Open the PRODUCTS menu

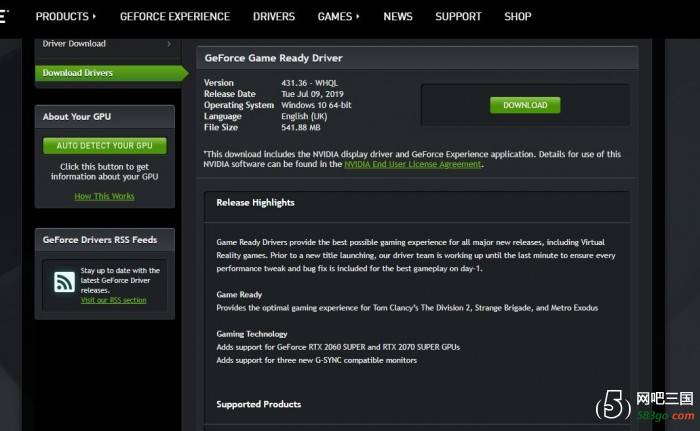(x=66, y=17)
